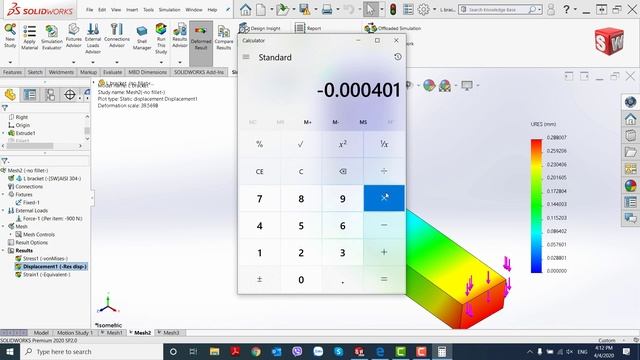
Task: Open the ConfigurationManager tab icon
Action: pyautogui.click(x=50, y=95)
